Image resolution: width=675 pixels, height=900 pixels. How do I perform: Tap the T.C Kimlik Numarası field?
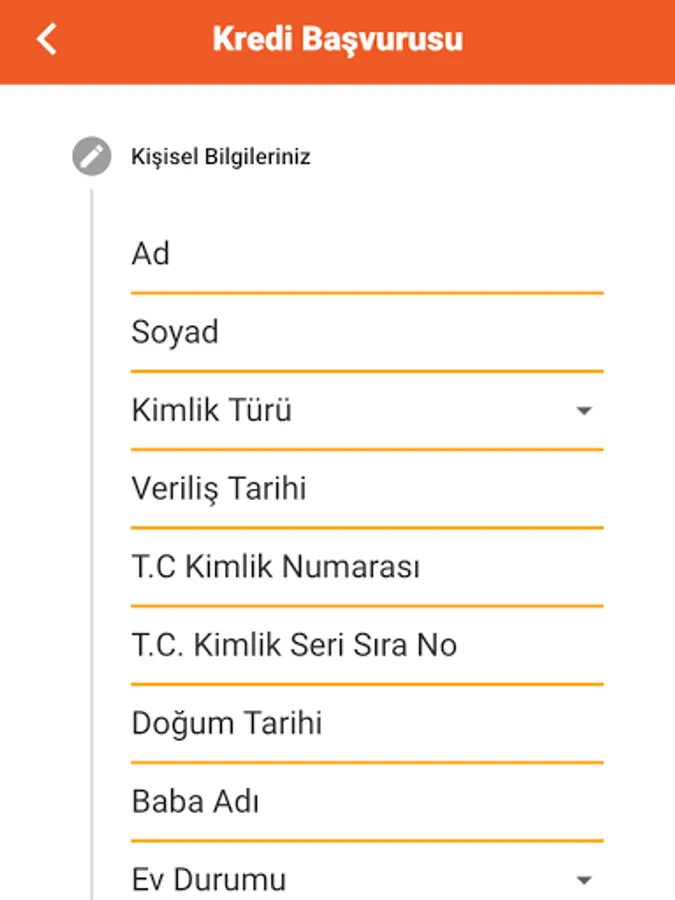click(366, 567)
